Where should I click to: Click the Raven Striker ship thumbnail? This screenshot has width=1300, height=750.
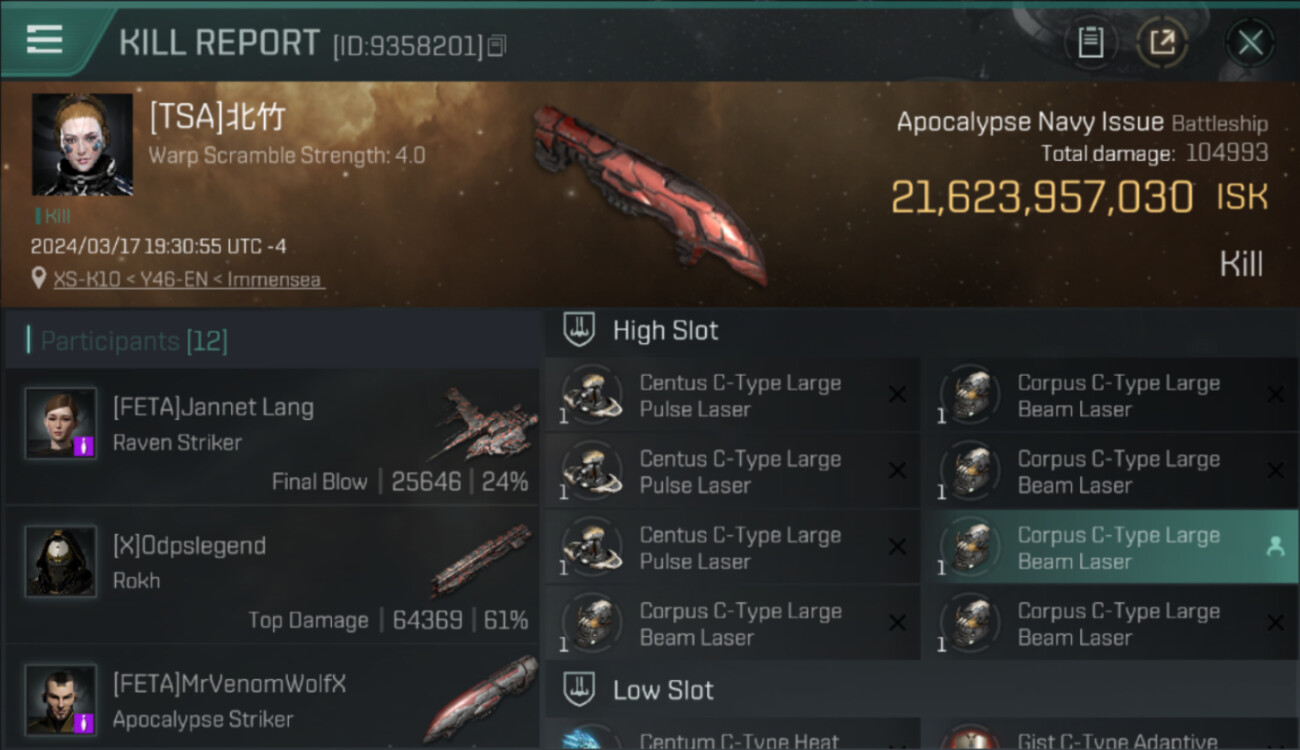point(486,425)
